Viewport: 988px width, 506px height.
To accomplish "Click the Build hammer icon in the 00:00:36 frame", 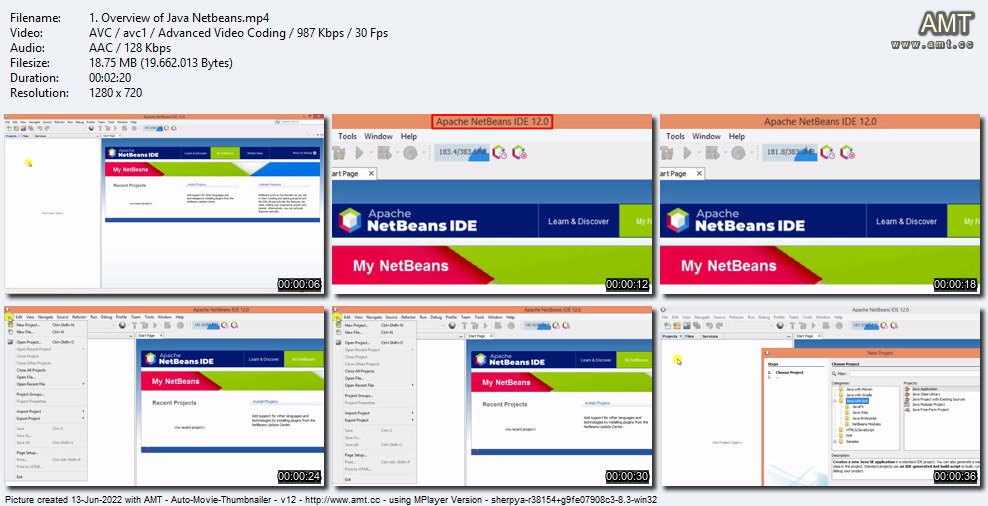I will click(x=792, y=325).
